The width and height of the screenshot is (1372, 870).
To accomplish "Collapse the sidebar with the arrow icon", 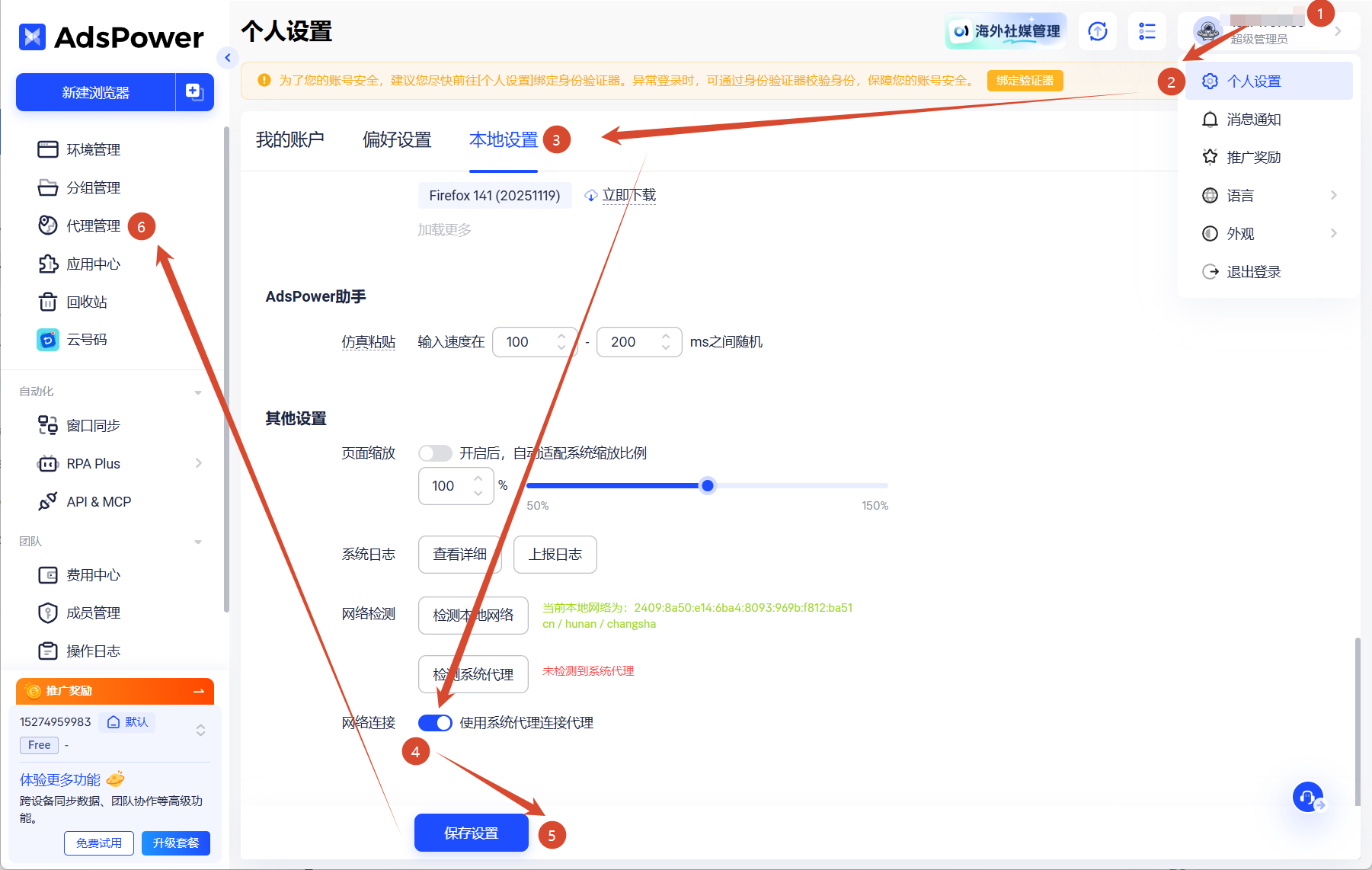I will (x=227, y=58).
